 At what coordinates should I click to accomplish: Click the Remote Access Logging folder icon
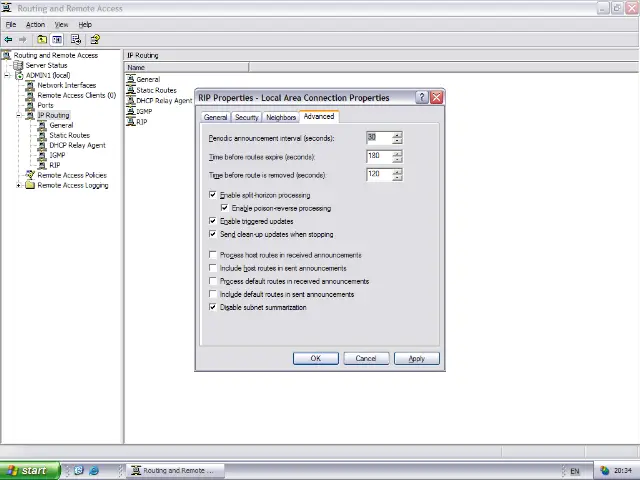click(x=30, y=185)
